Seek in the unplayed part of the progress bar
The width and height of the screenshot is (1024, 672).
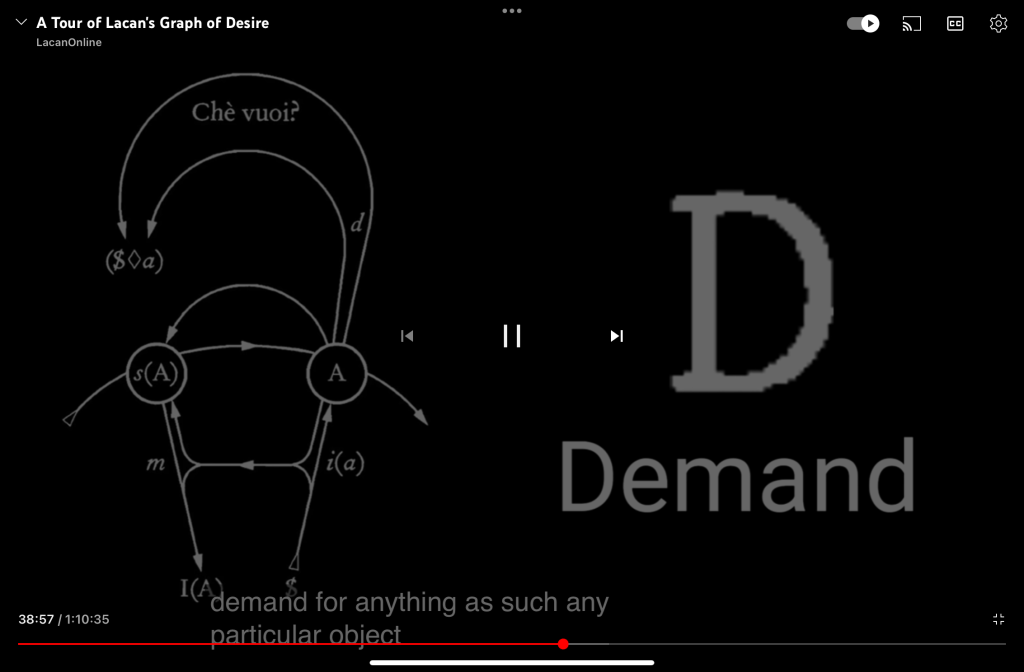(787, 644)
